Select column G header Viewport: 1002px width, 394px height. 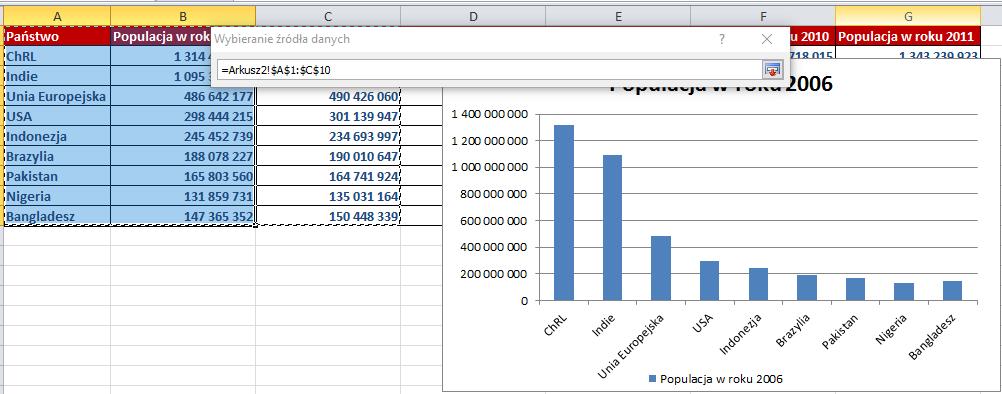[908, 16]
